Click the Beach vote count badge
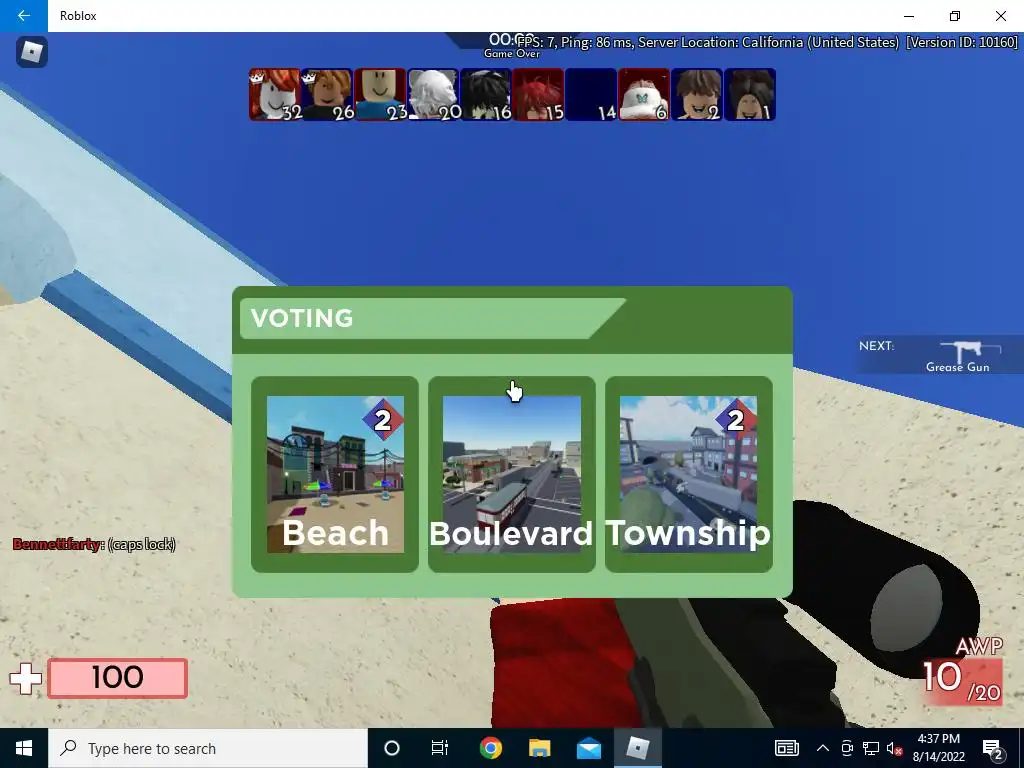The height and width of the screenshot is (768, 1024). coord(383,420)
